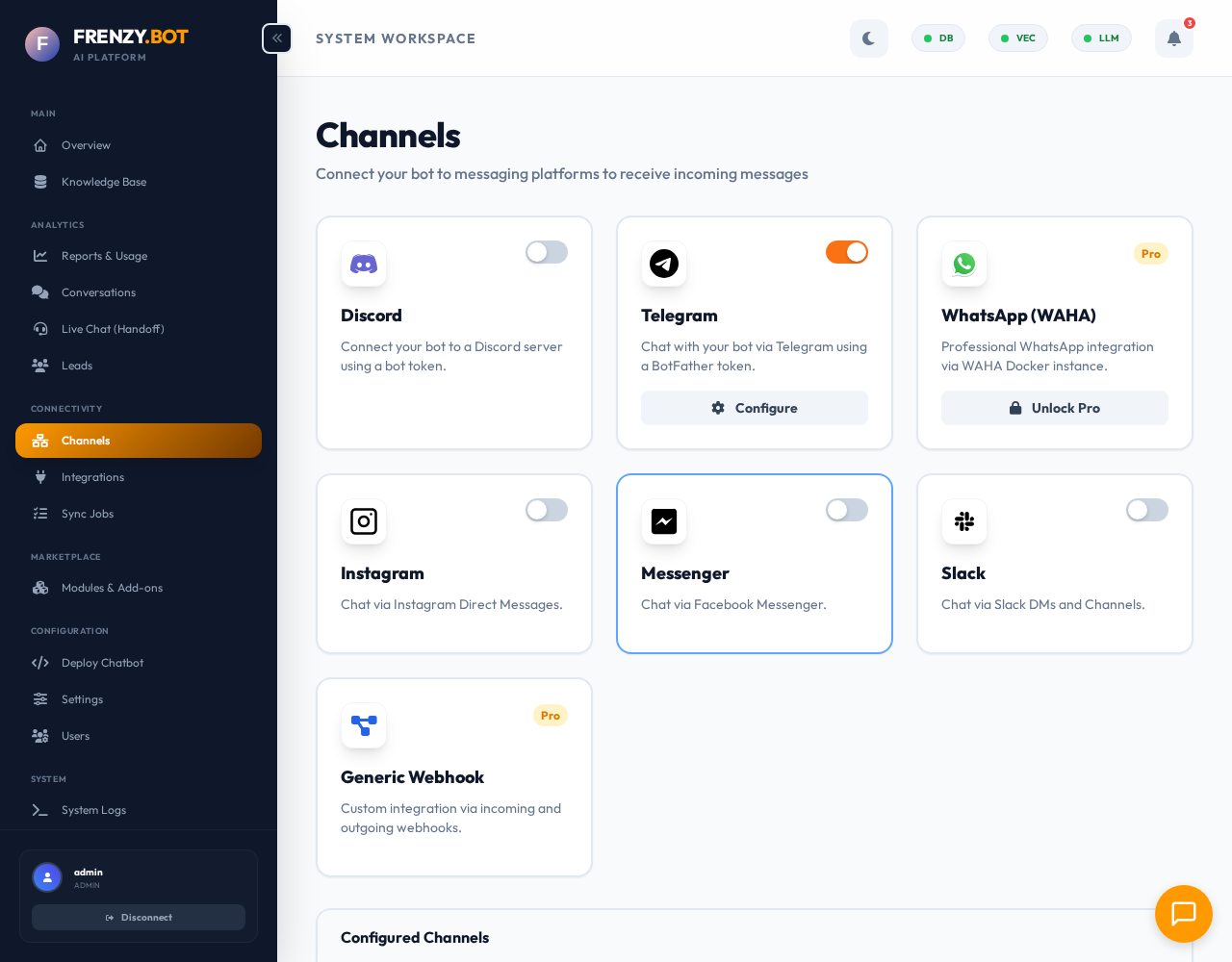Open Modules & Add-ons from Marketplace
1232x962 pixels.
(x=112, y=588)
